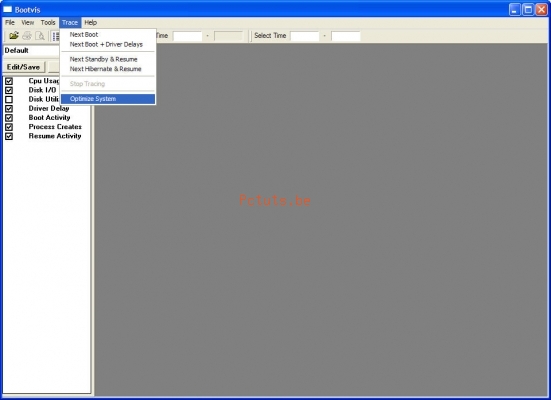Maximize the Bootvis window
The image size is (551, 400).
(x=528, y=9)
